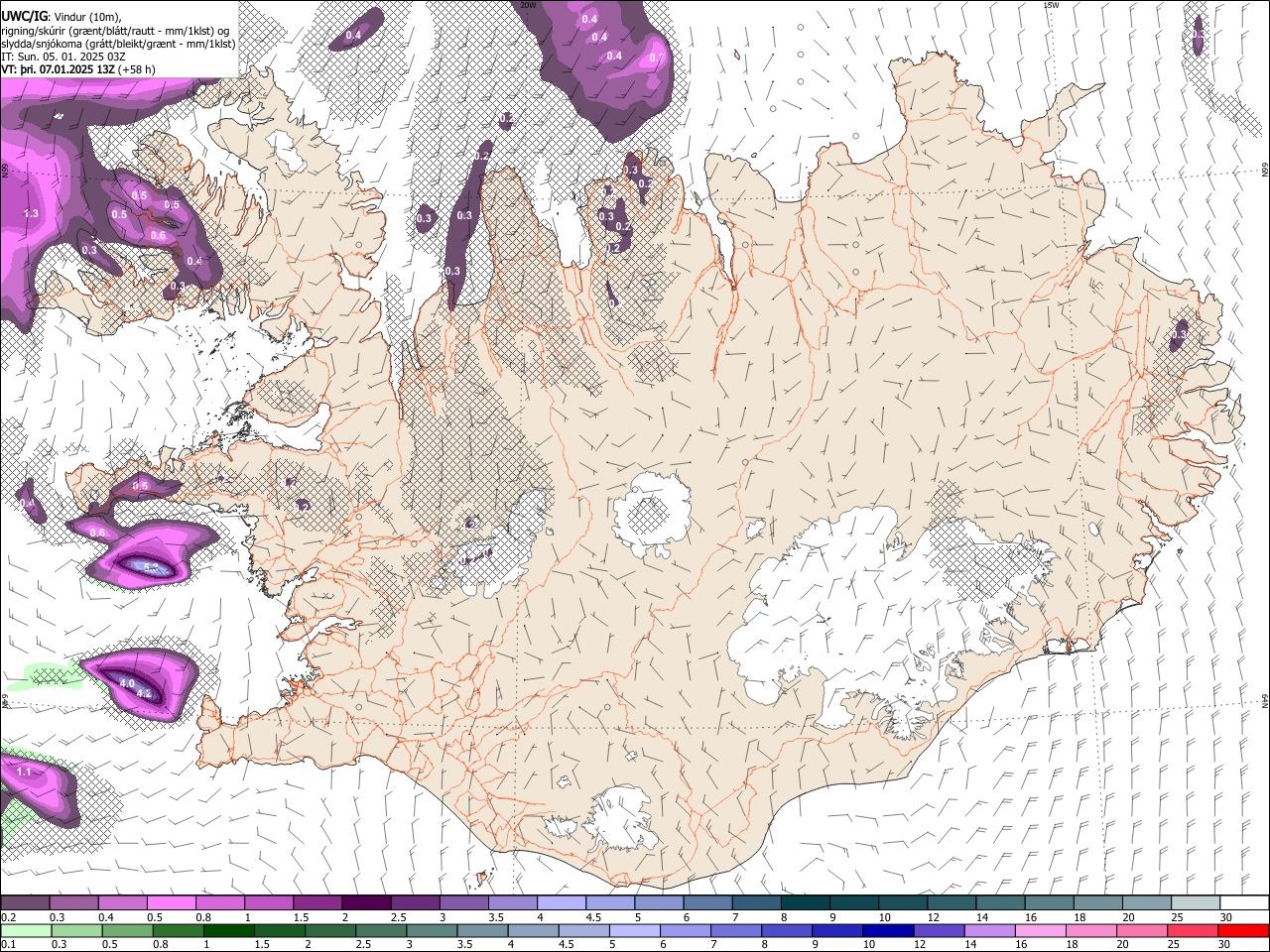This screenshot has width=1270, height=952.
Task: Select the dark teal 8–9 swatch, upper legend
Action: (x=806, y=902)
